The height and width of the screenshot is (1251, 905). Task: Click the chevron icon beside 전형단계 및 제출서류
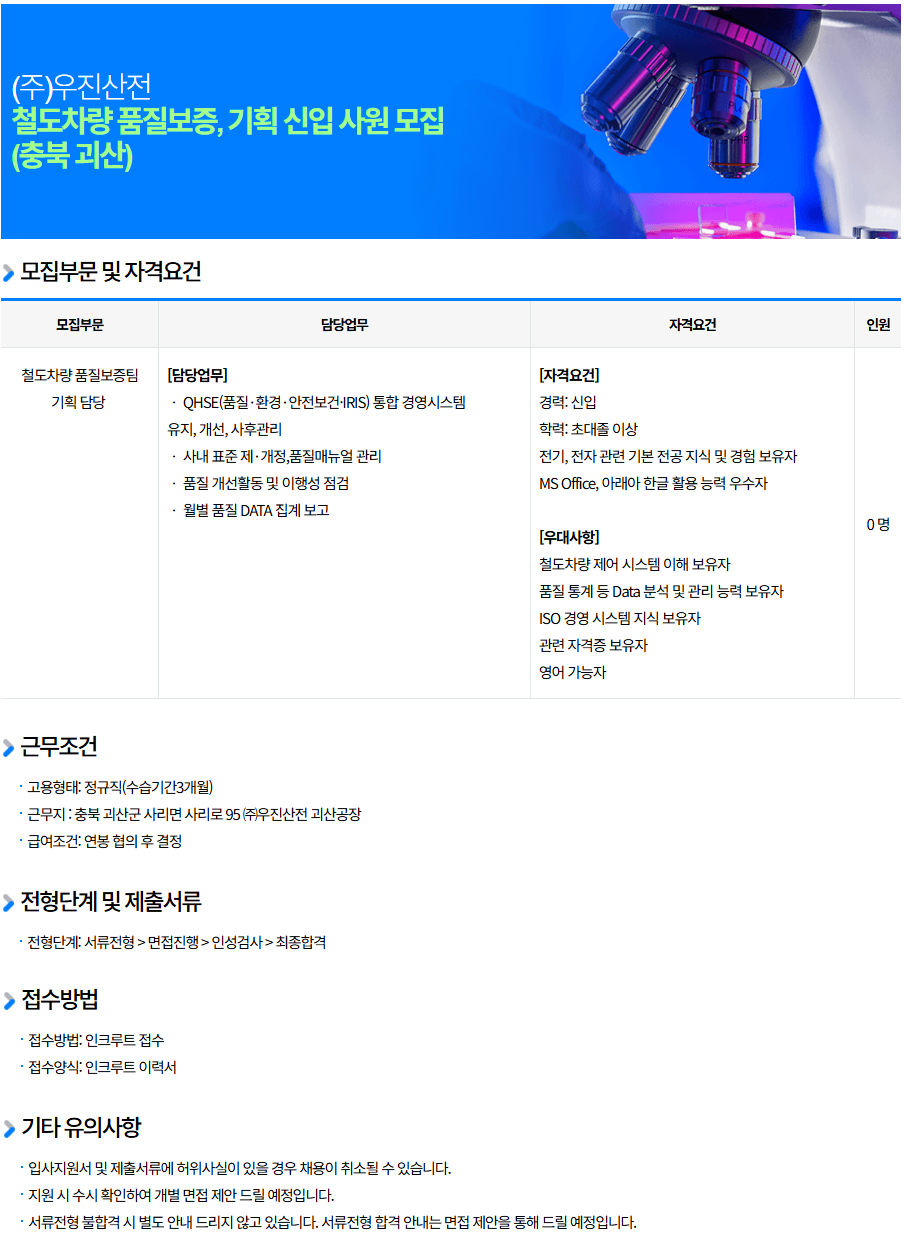pyautogui.click(x=9, y=903)
